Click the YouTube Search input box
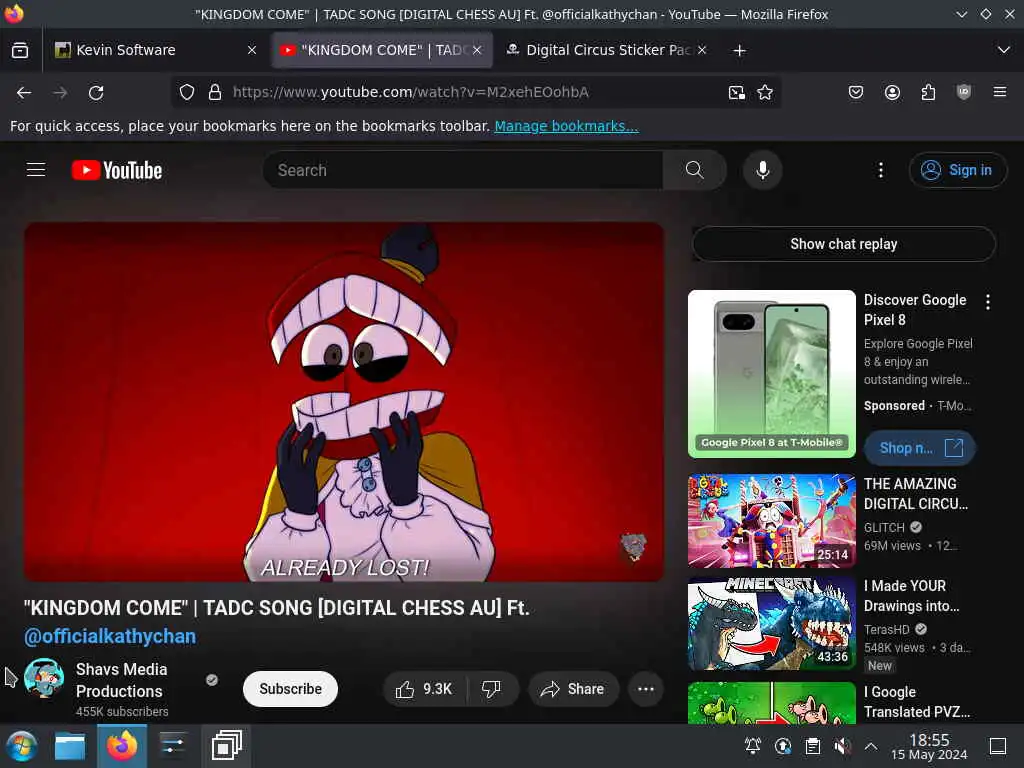1024x768 pixels. coord(464,170)
